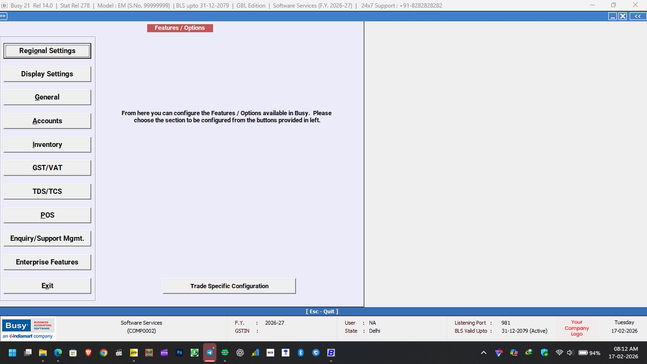Open Regional Settings configuration

tap(47, 51)
